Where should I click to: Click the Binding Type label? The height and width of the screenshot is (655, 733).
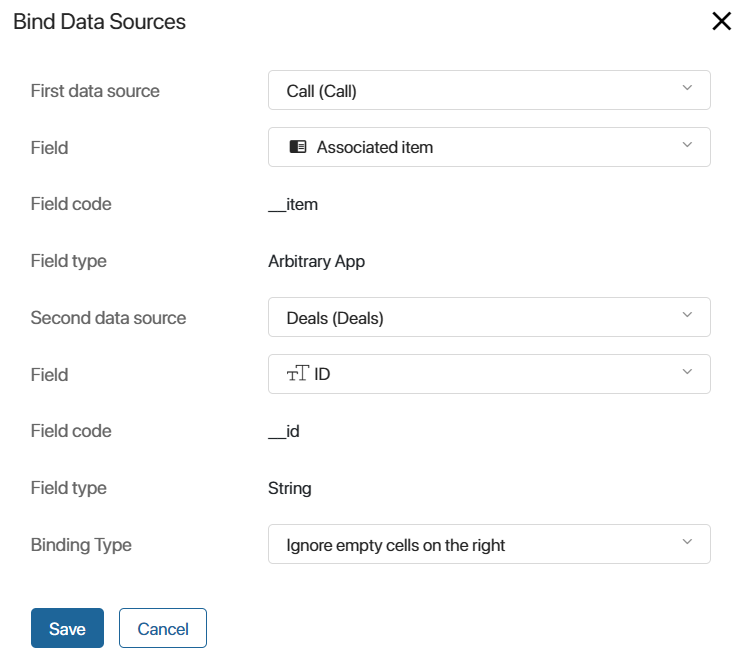coord(81,545)
